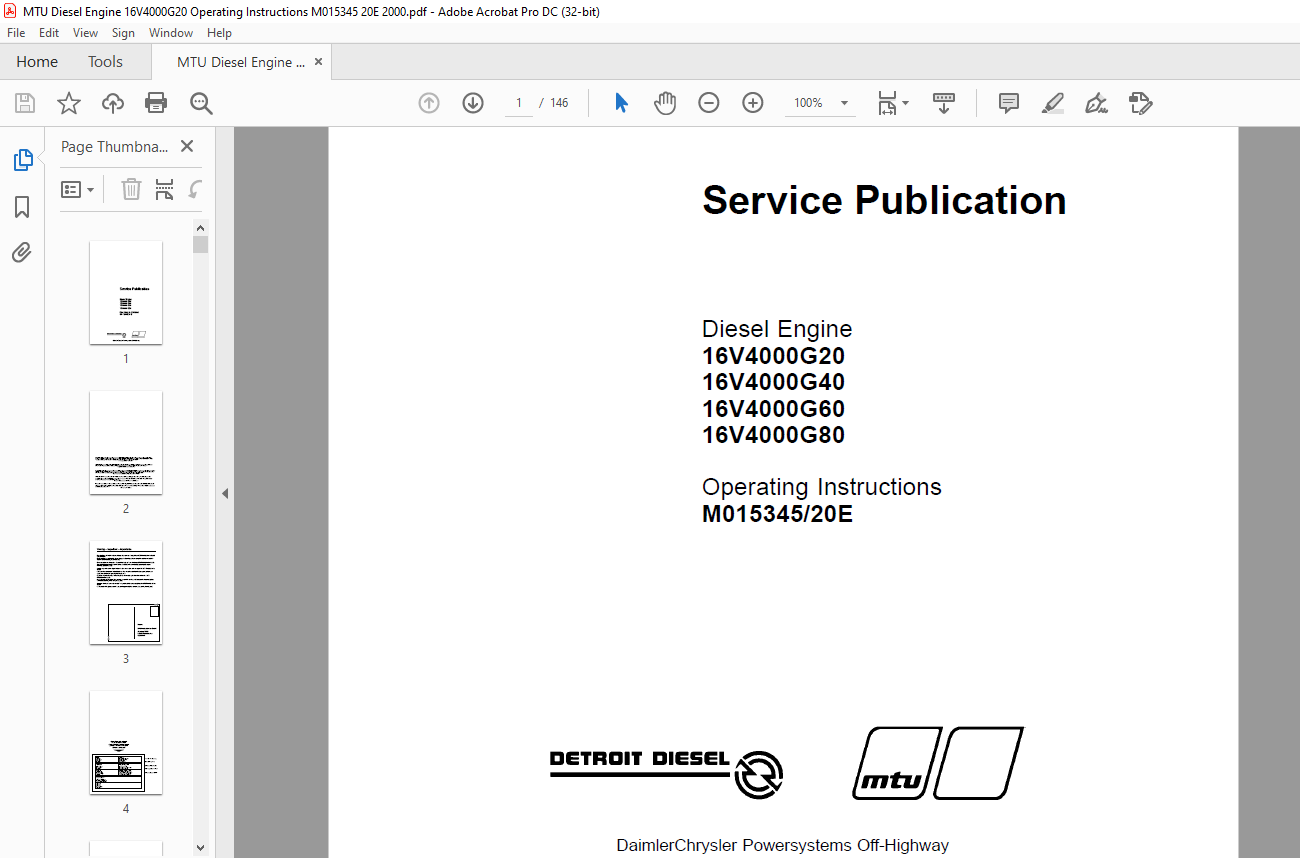The height and width of the screenshot is (858, 1300).
Task: Select the Highlight text tool
Action: 1053,103
